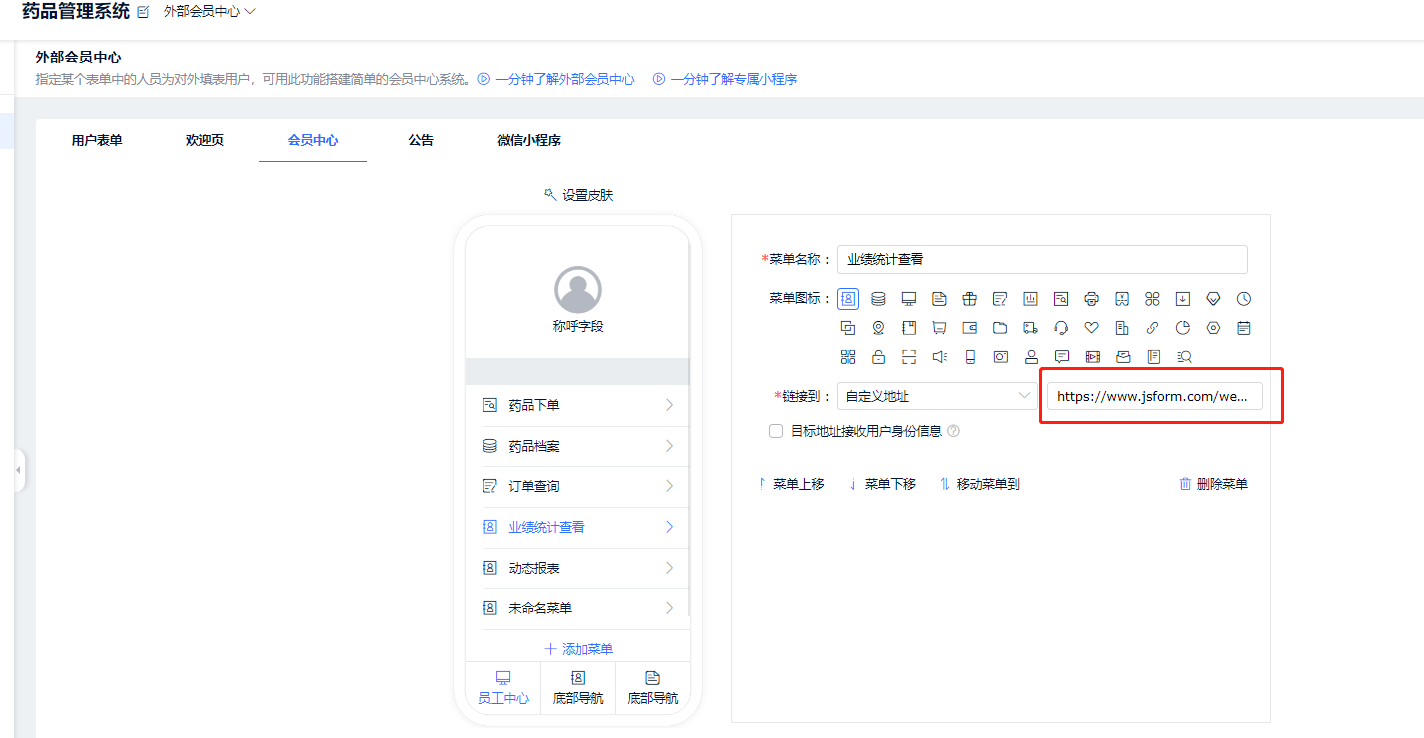Expand the 外部会员中心 header dropdown
1424x738 pixels.
[x=210, y=12]
